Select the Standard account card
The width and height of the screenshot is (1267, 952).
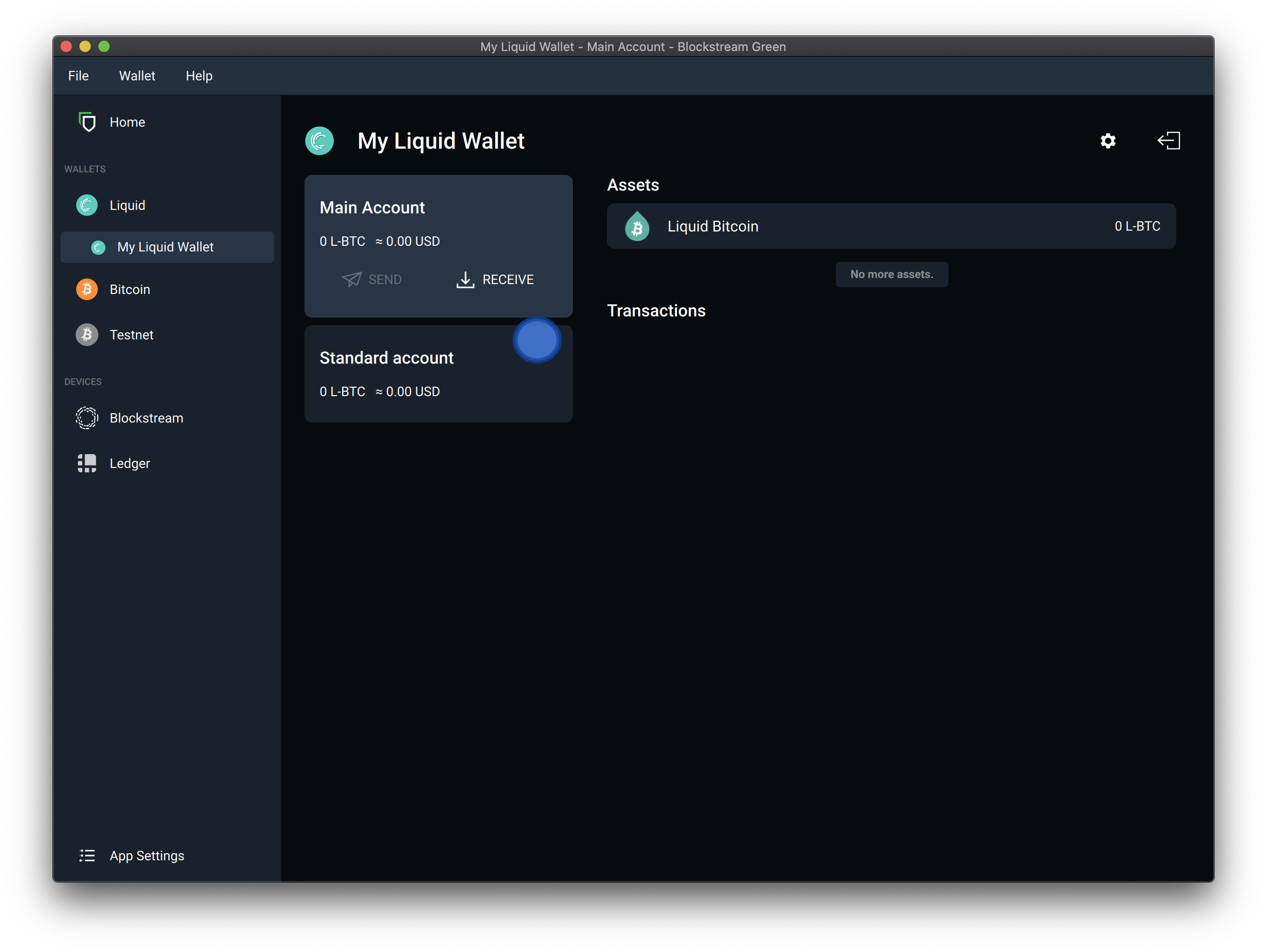coord(439,374)
